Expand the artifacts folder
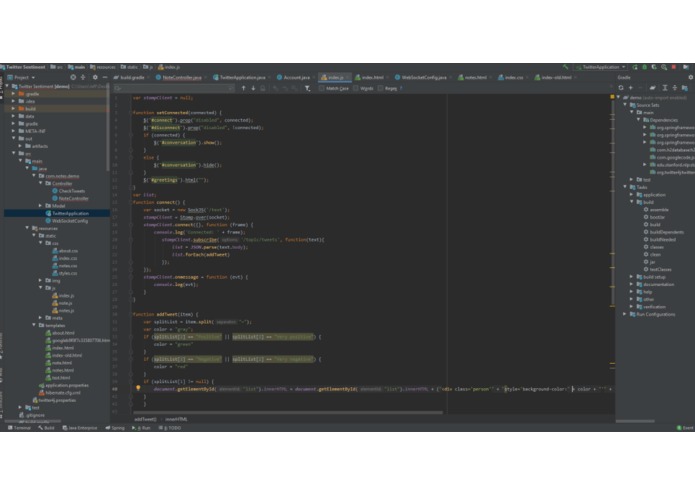 20,146
